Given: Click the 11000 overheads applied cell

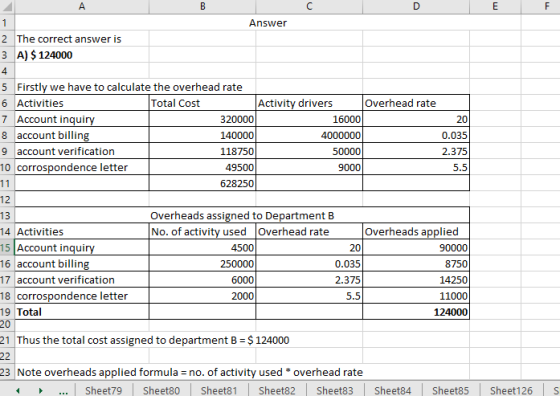Looking at the screenshot, I should click(416, 296).
